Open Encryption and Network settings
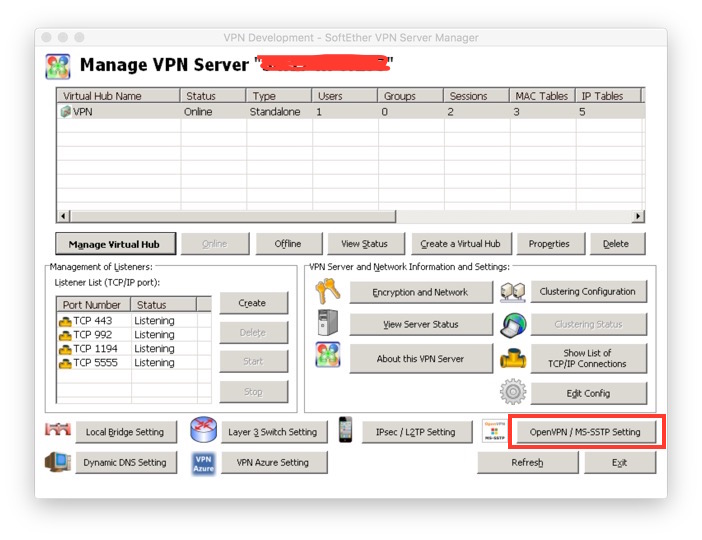Image resolution: width=702 pixels, height=540 pixels. tap(420, 292)
